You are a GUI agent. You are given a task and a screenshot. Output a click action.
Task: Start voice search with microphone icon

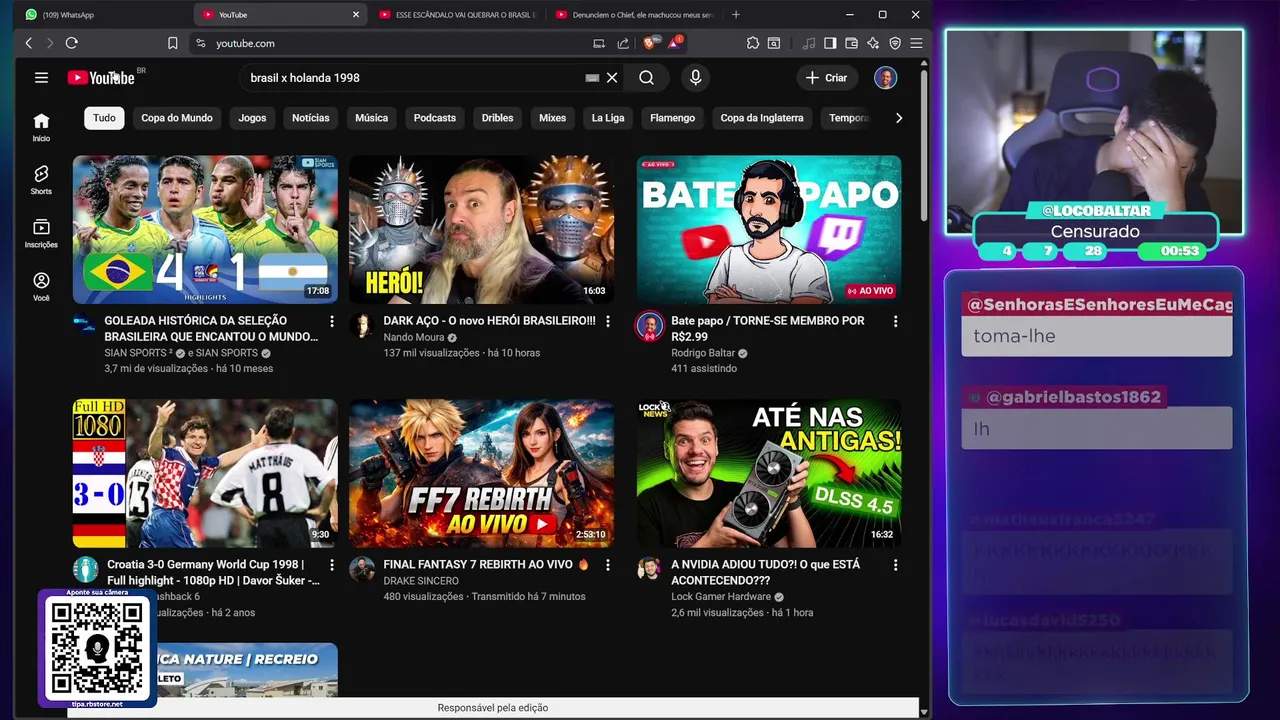pyautogui.click(x=695, y=77)
